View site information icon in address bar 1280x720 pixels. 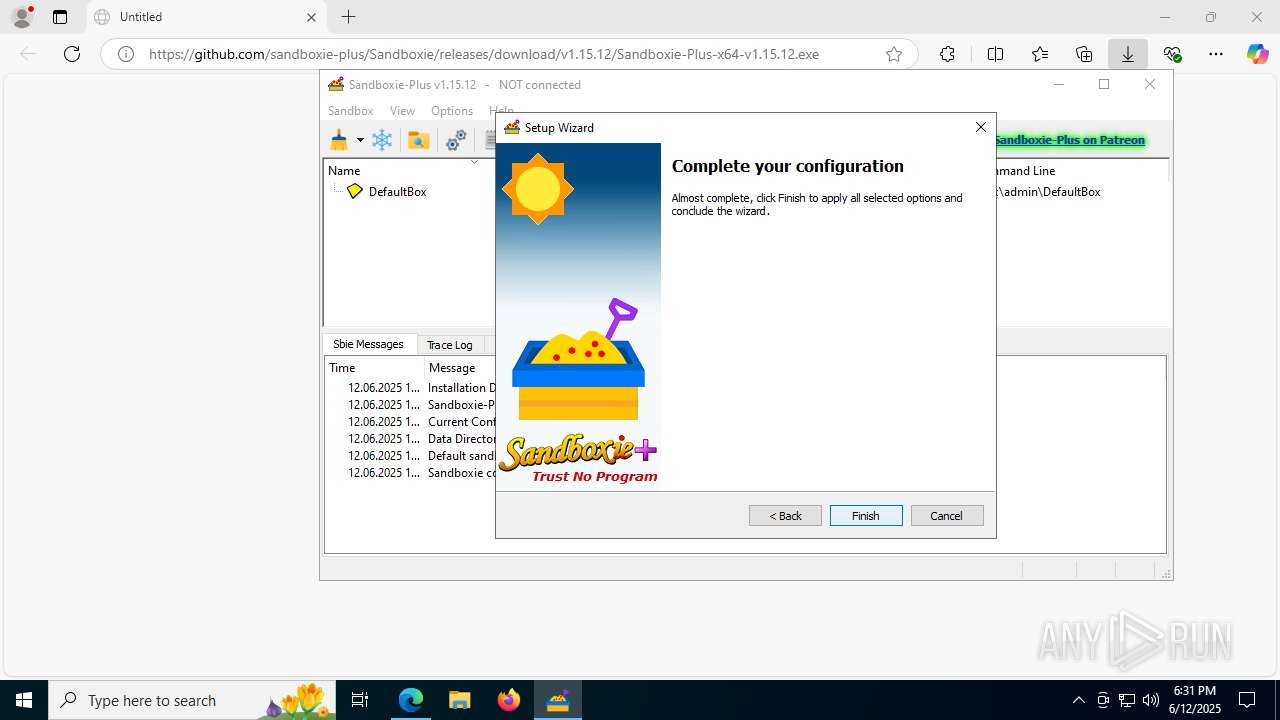click(126, 54)
